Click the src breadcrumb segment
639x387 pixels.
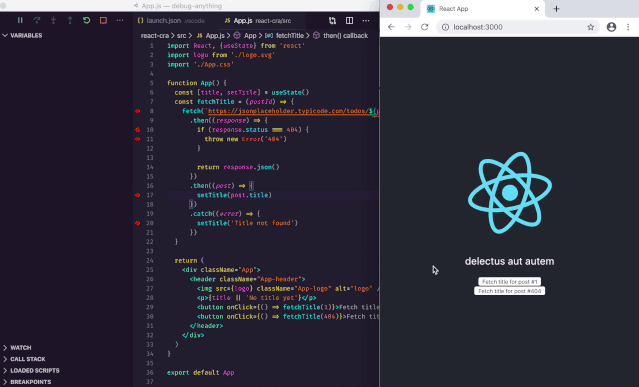[x=181, y=35]
